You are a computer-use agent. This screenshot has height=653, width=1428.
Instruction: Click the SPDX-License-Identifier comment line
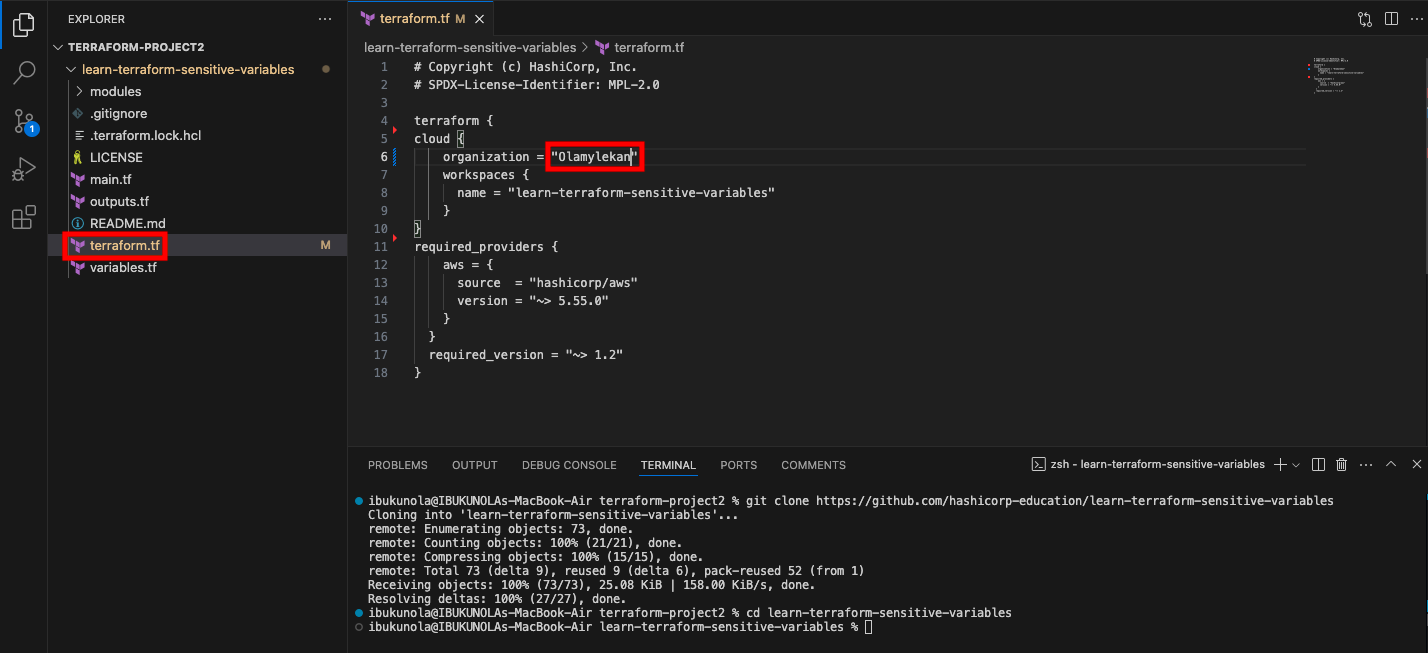click(536, 85)
